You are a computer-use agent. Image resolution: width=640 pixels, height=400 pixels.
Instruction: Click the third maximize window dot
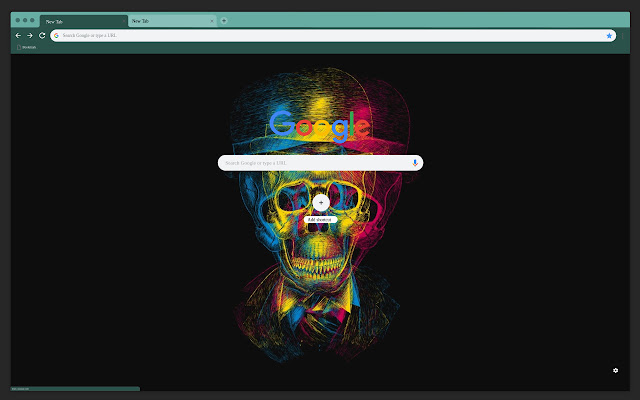coord(32,20)
